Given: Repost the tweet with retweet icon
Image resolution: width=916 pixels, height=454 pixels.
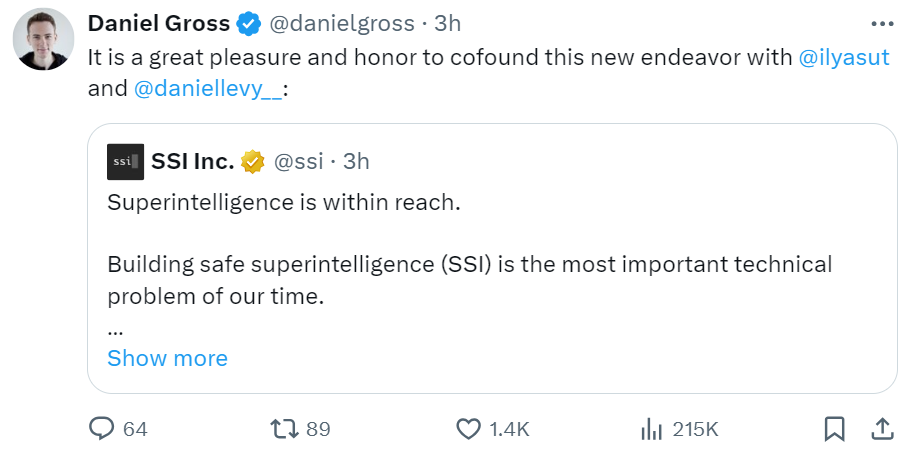Looking at the screenshot, I should tap(284, 429).
